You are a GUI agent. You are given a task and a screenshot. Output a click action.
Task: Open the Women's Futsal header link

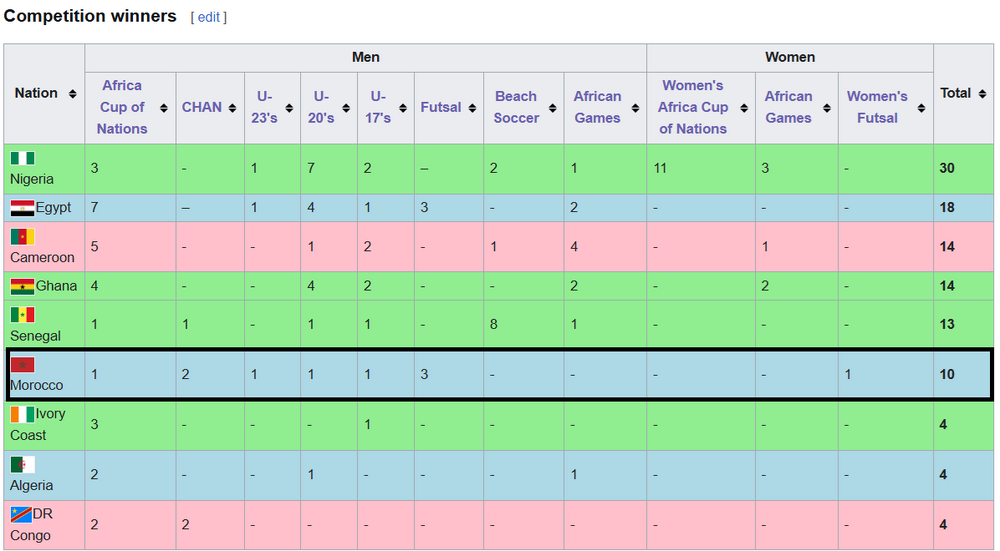pyautogui.click(x=877, y=107)
